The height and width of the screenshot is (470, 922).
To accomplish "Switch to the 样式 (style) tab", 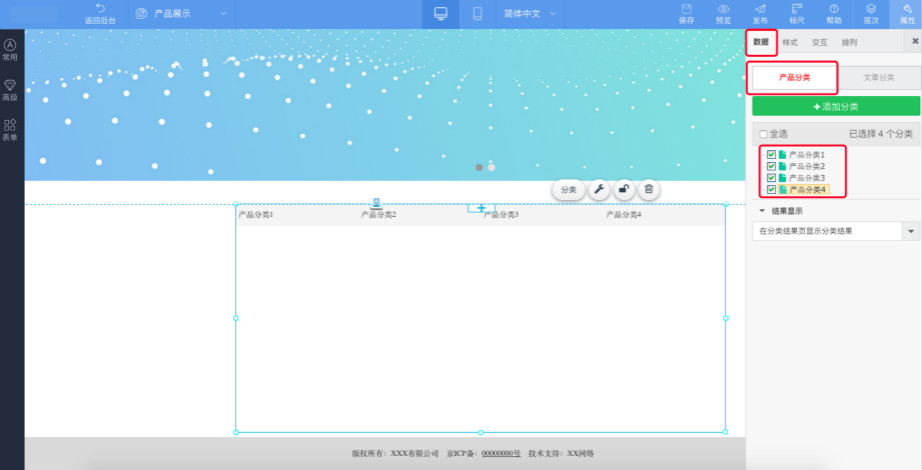I will click(x=790, y=43).
